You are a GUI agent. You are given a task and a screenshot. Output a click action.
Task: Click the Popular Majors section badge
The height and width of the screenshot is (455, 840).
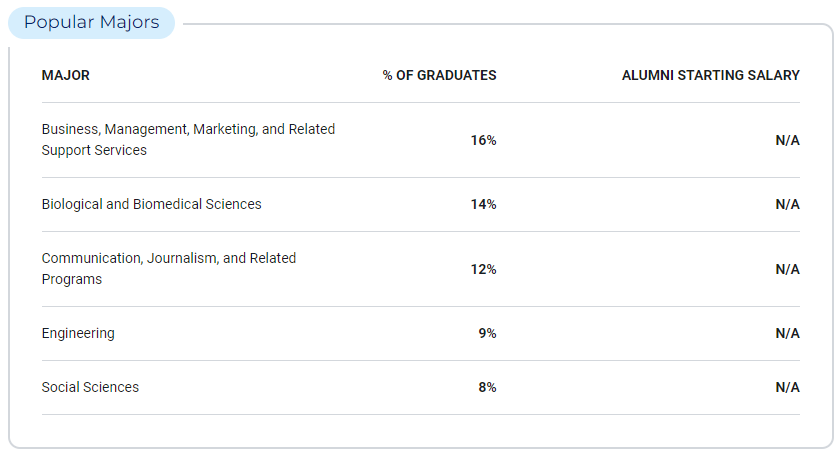click(92, 23)
